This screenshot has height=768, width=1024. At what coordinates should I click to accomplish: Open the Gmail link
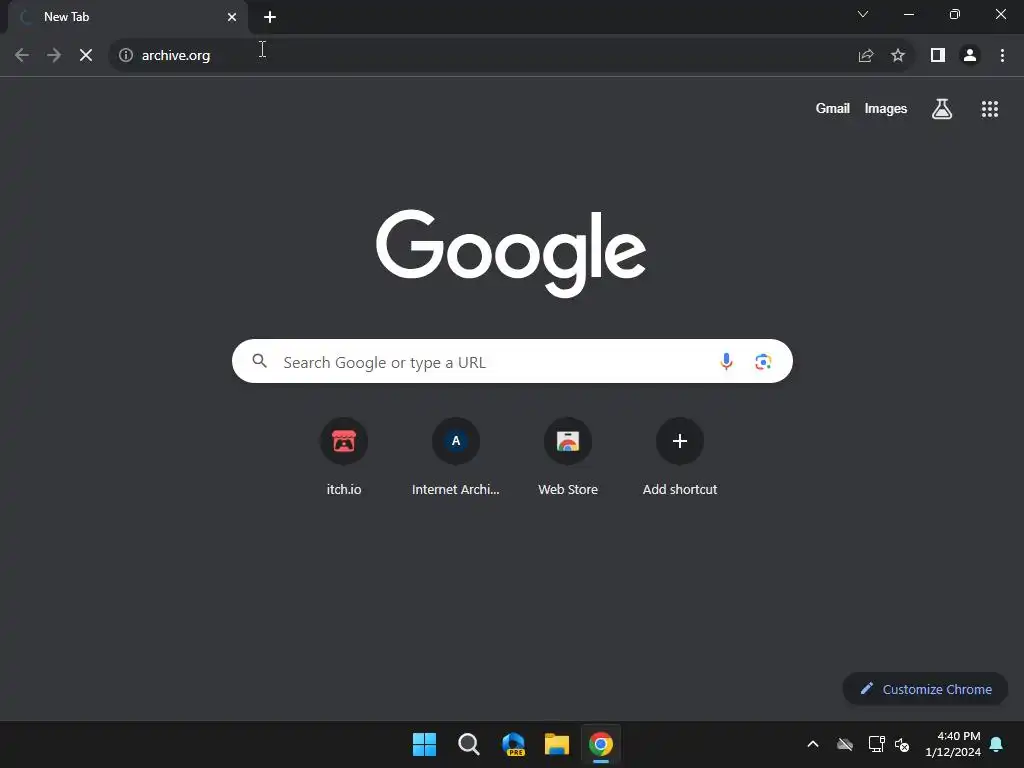coord(833,108)
